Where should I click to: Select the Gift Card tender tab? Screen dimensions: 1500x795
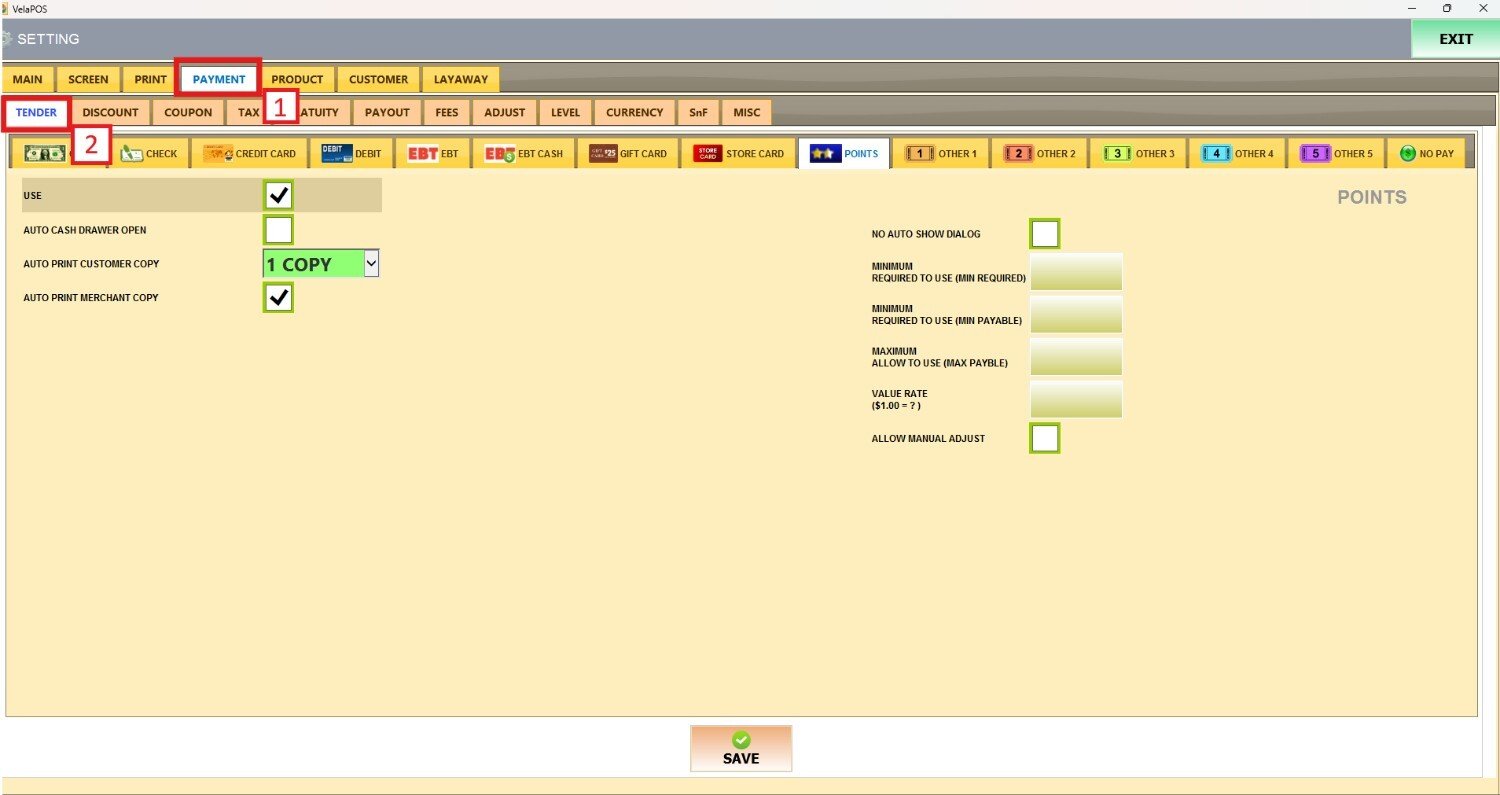click(x=628, y=154)
